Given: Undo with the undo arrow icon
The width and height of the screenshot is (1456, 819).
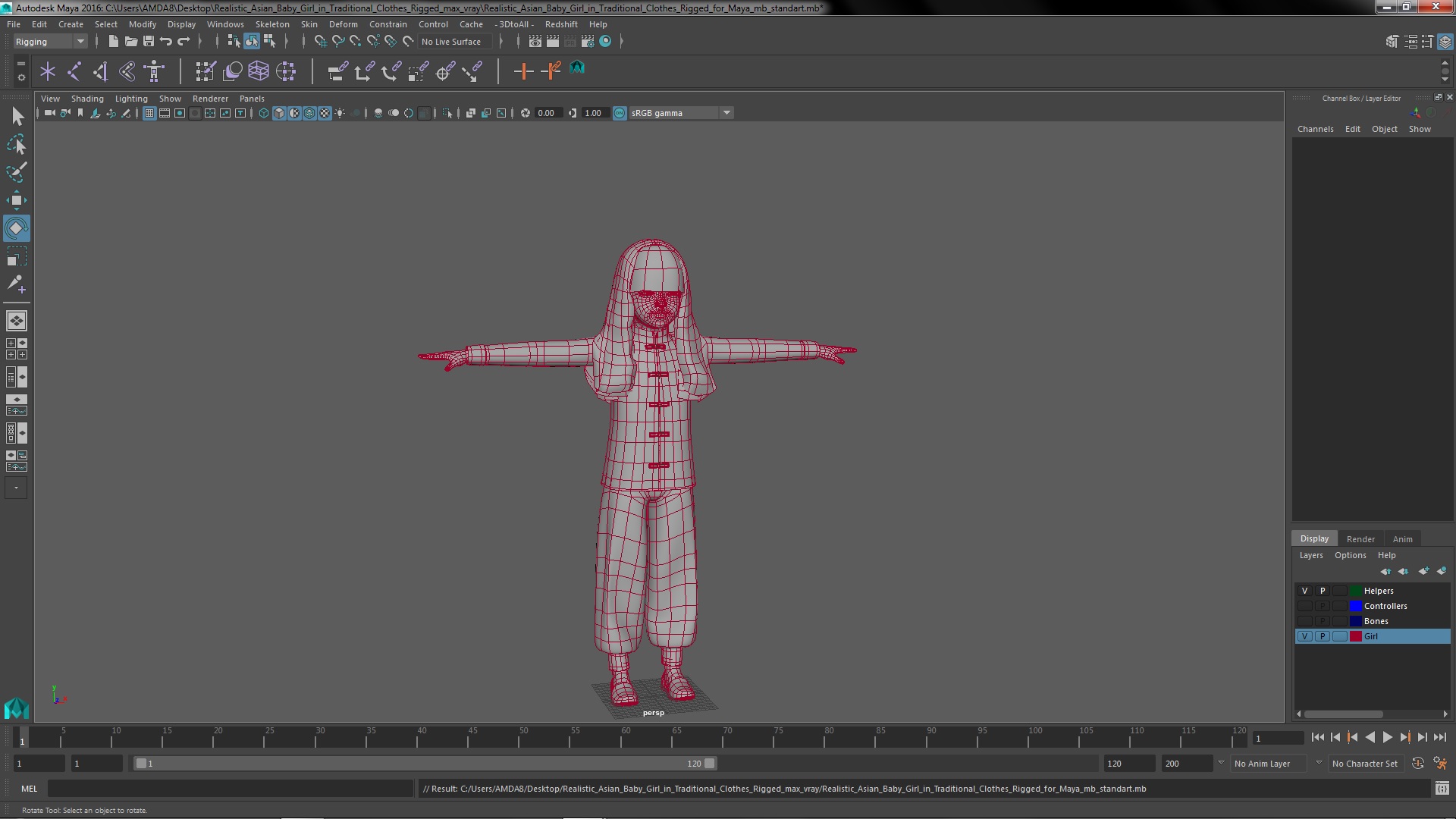Looking at the screenshot, I should (165, 41).
